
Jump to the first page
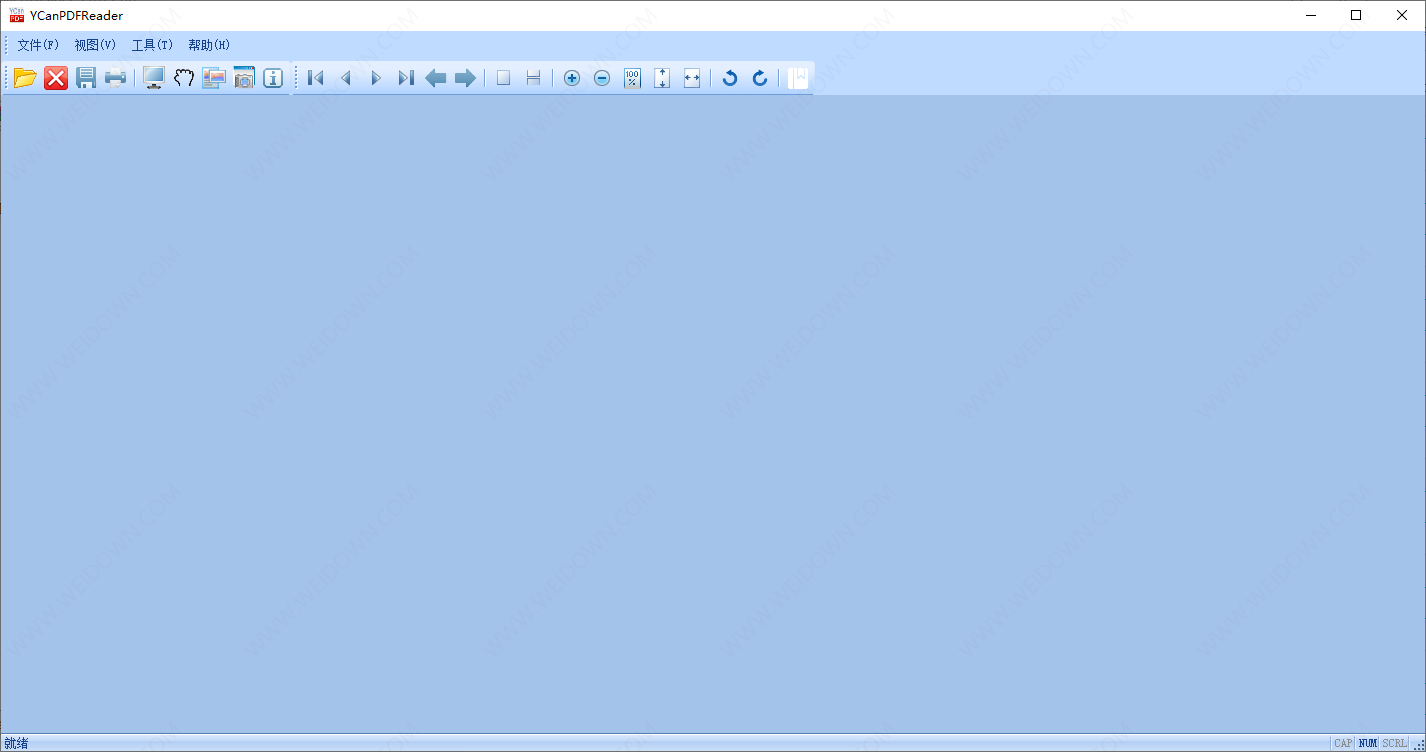316,78
